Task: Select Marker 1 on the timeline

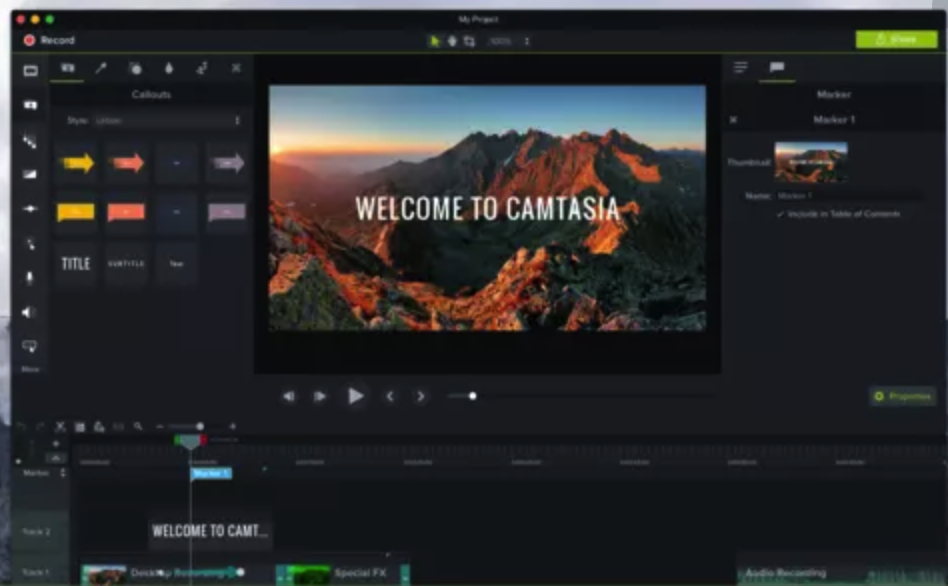Action: coord(211,474)
